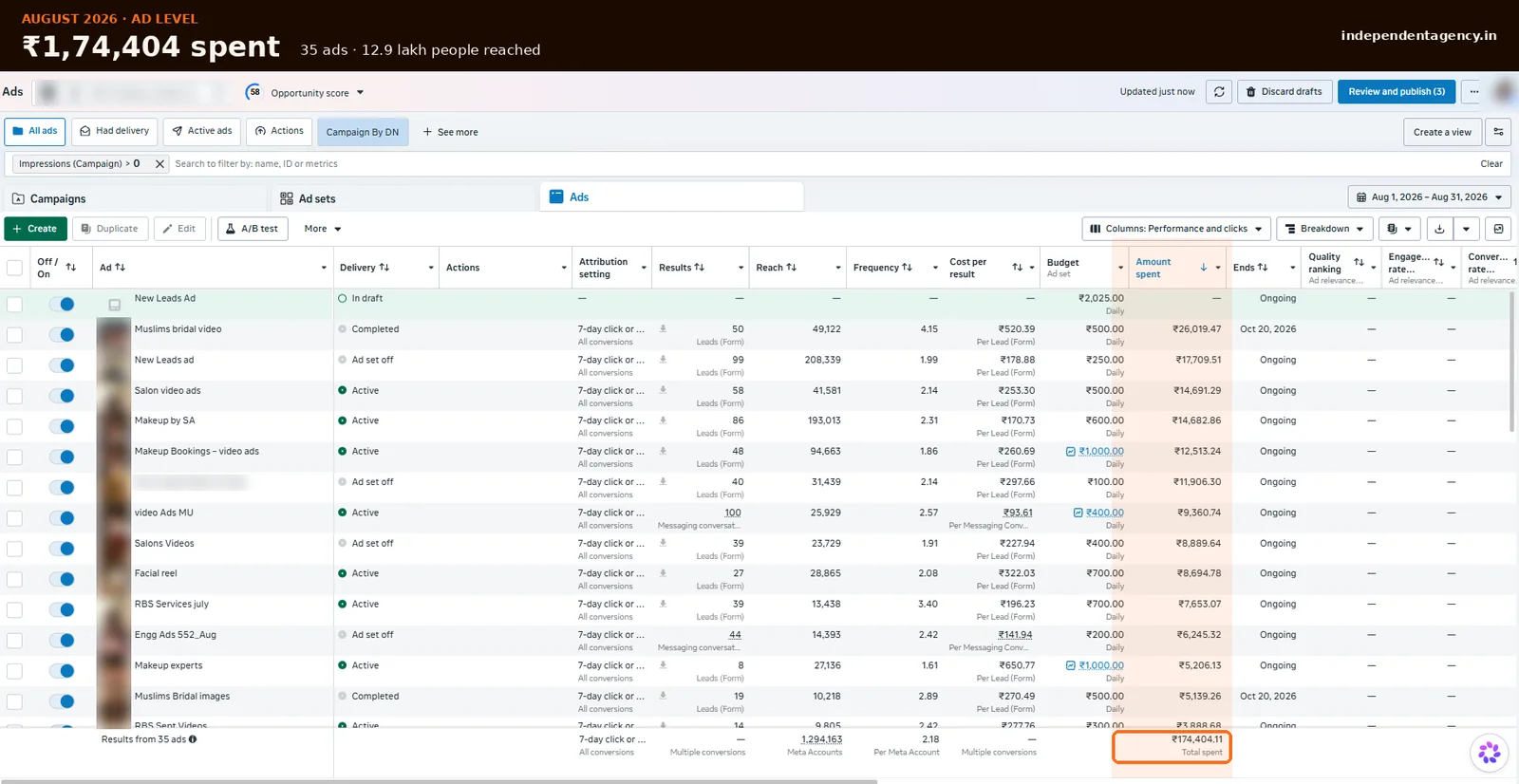Sort the Frequency column using its arrows
The height and width of the screenshot is (784, 1519).
[x=907, y=268]
